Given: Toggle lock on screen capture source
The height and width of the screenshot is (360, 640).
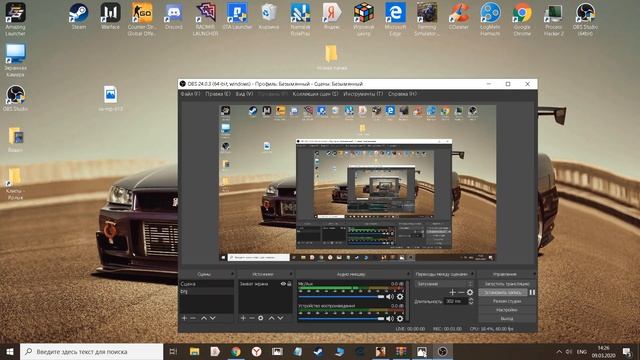Looking at the screenshot, I should point(289,284).
